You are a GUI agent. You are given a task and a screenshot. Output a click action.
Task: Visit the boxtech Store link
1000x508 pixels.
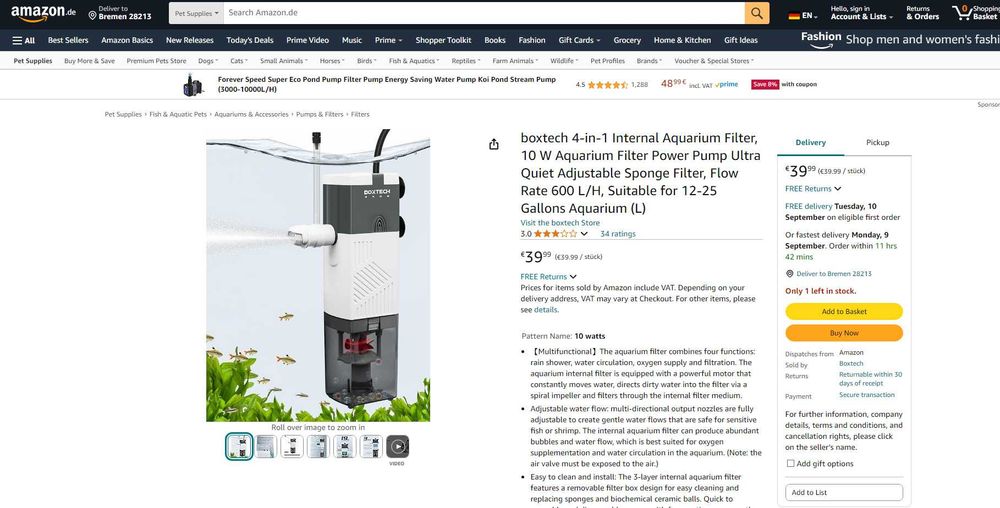[x=560, y=223]
